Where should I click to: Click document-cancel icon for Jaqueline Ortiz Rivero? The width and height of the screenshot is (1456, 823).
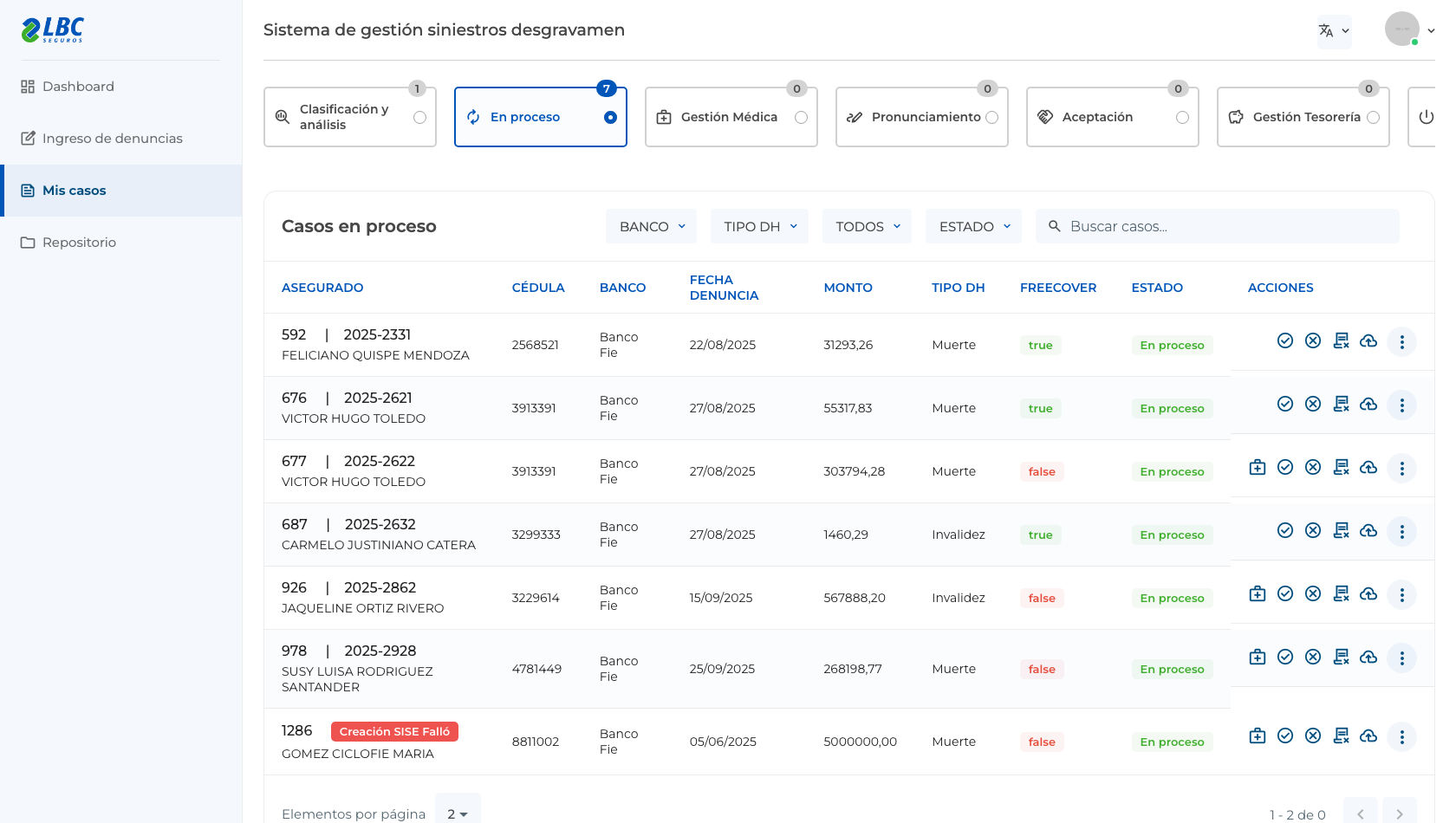(x=1341, y=593)
